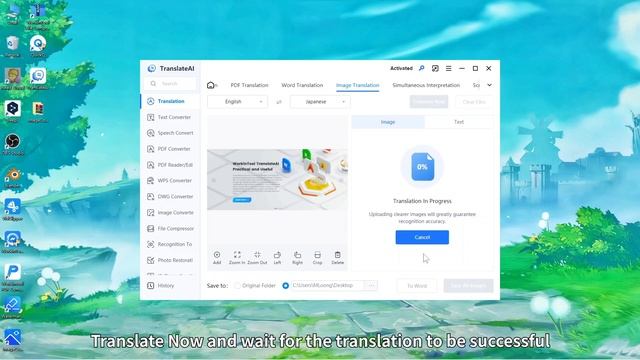Viewport: 640px width, 360px height.
Task: Browse save folder with the ellipsis button
Action: pyautogui.click(x=371, y=285)
